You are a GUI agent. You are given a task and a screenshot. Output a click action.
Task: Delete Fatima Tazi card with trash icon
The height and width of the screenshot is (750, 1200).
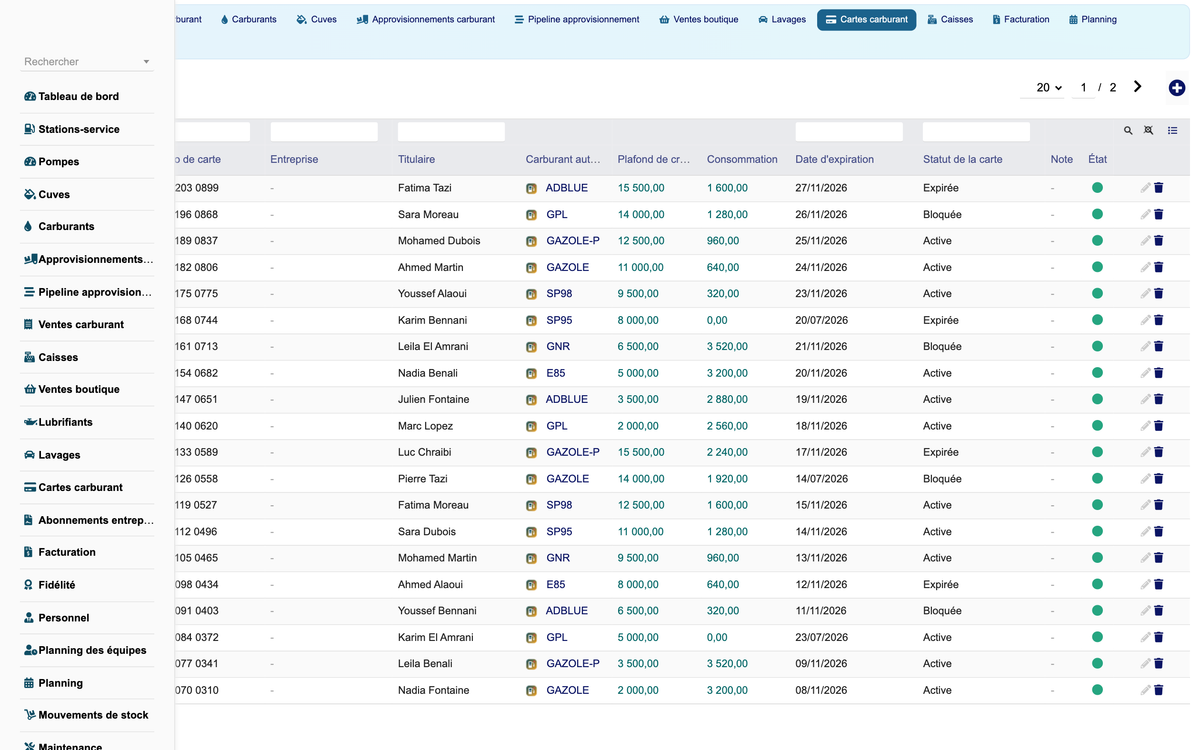coord(1159,188)
